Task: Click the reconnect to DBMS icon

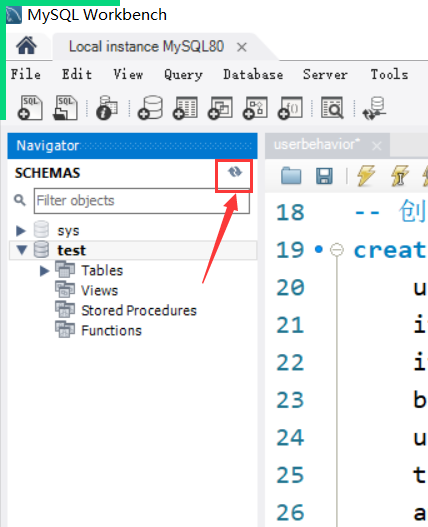Action: 374,108
